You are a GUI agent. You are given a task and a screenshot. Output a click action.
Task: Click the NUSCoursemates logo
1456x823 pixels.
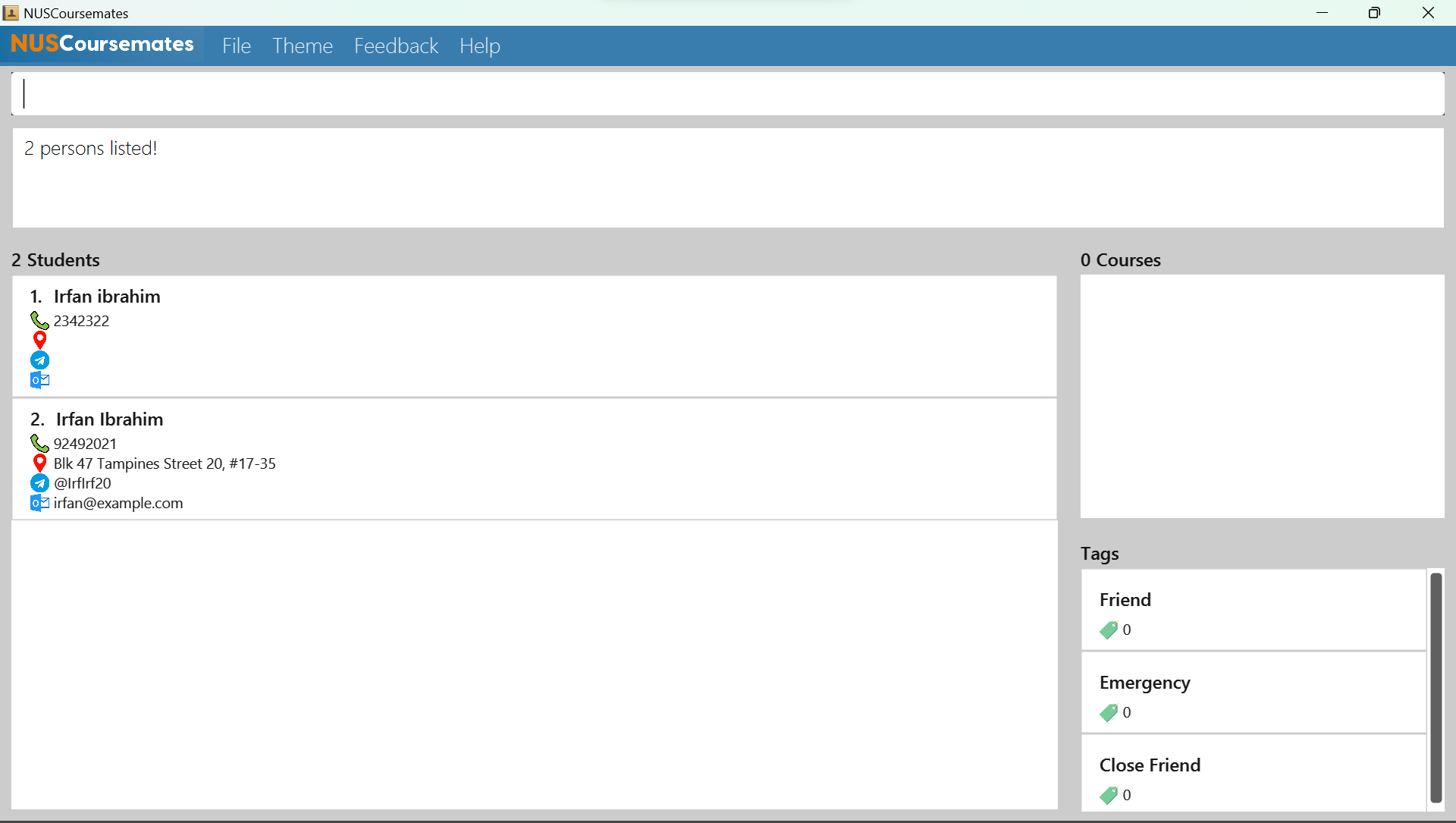pos(102,44)
